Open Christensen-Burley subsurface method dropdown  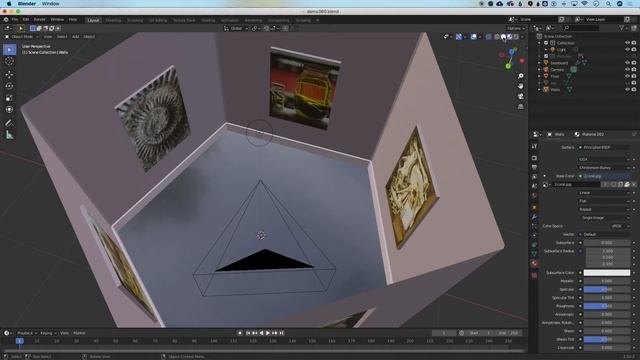[x=604, y=168]
